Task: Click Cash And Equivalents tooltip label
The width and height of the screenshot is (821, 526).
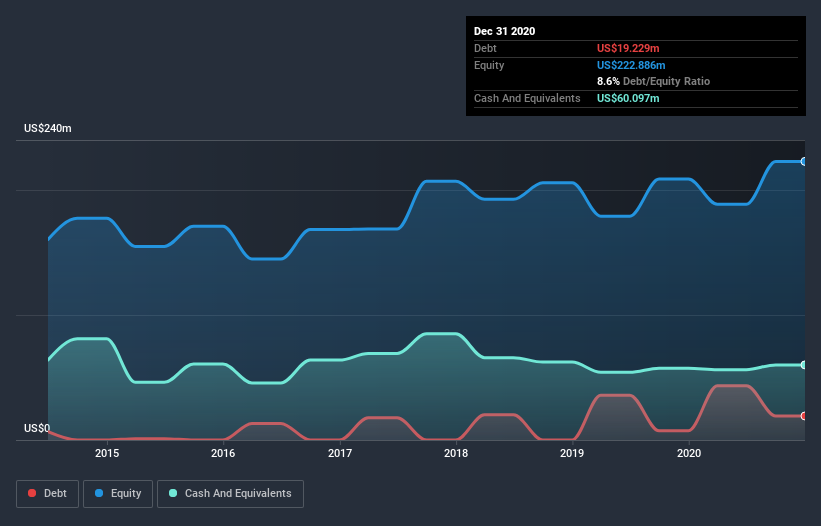Action: click(527, 98)
